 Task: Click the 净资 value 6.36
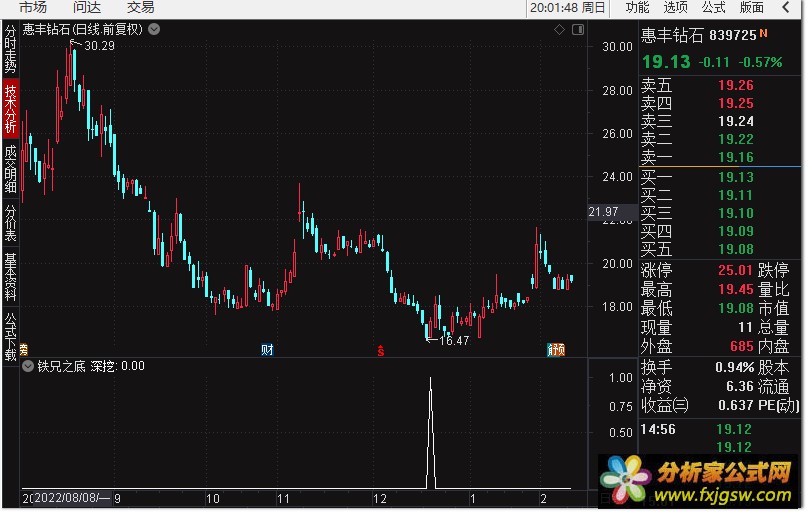(739, 386)
